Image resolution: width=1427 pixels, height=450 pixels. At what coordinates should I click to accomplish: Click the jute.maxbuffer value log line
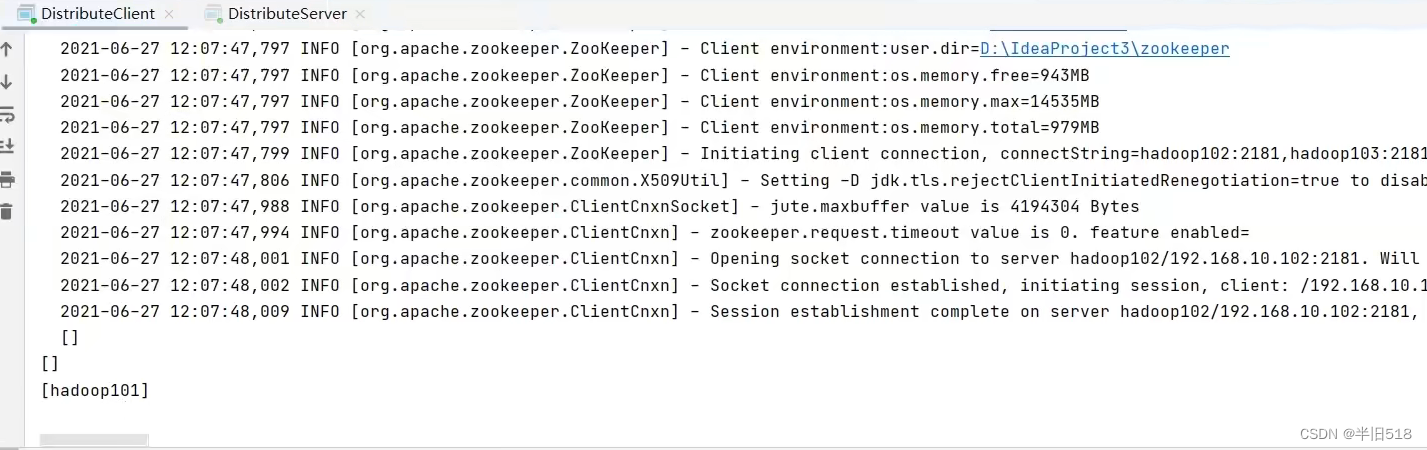600,206
